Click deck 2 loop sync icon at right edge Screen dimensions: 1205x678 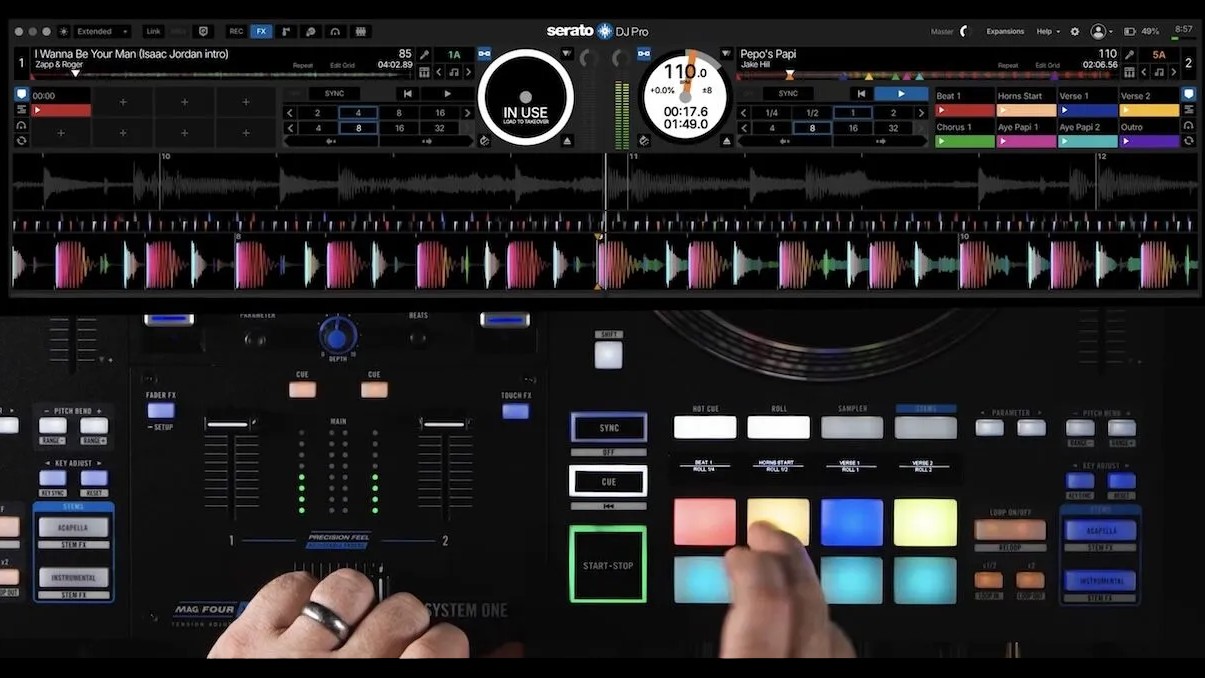click(x=1188, y=141)
